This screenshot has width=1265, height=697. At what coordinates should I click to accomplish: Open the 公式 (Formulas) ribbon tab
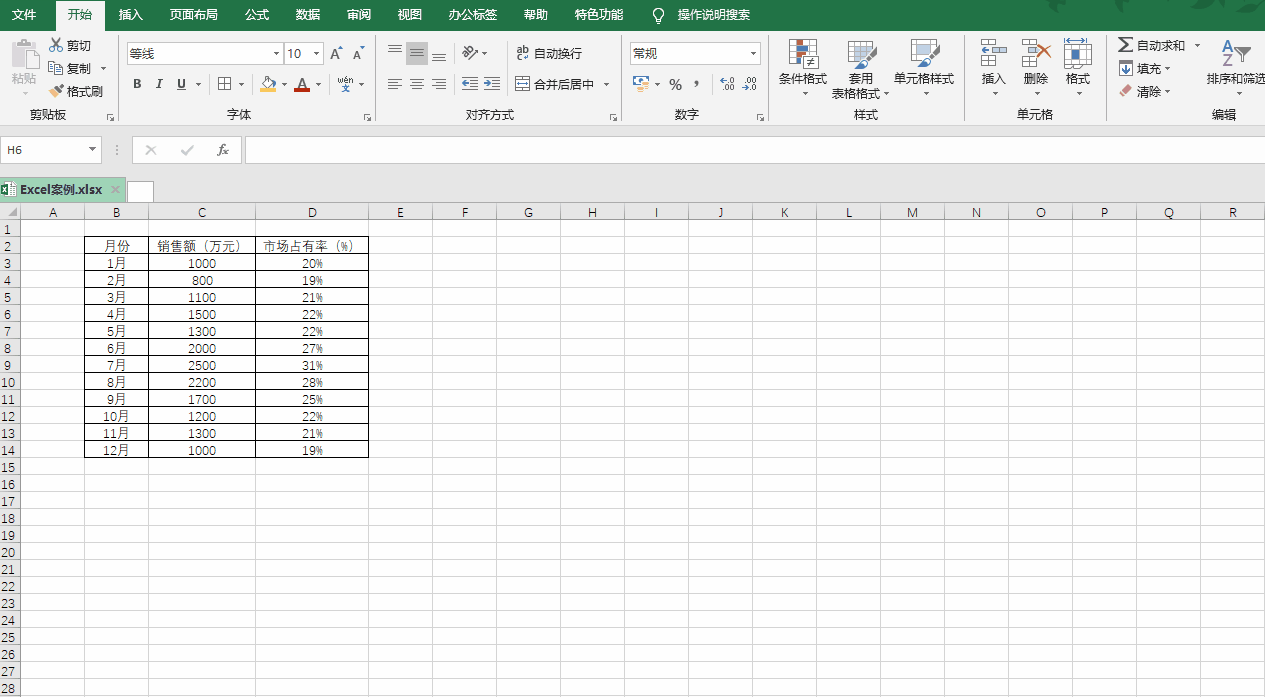click(256, 15)
